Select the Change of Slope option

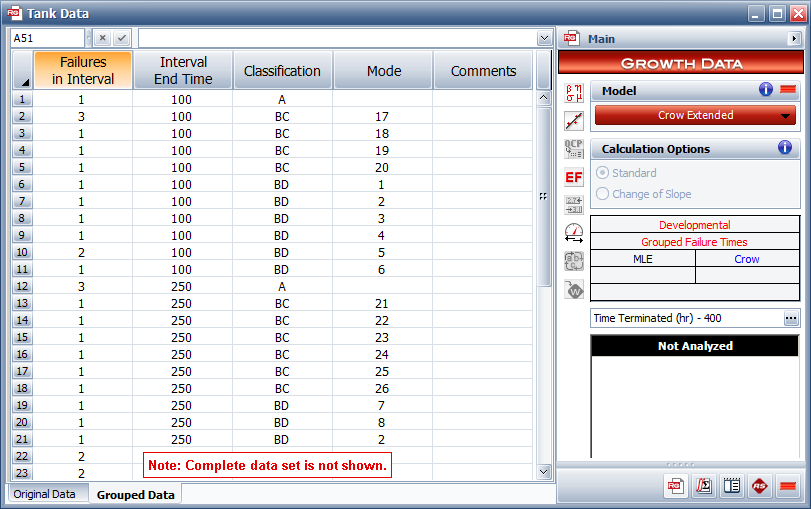coord(603,194)
